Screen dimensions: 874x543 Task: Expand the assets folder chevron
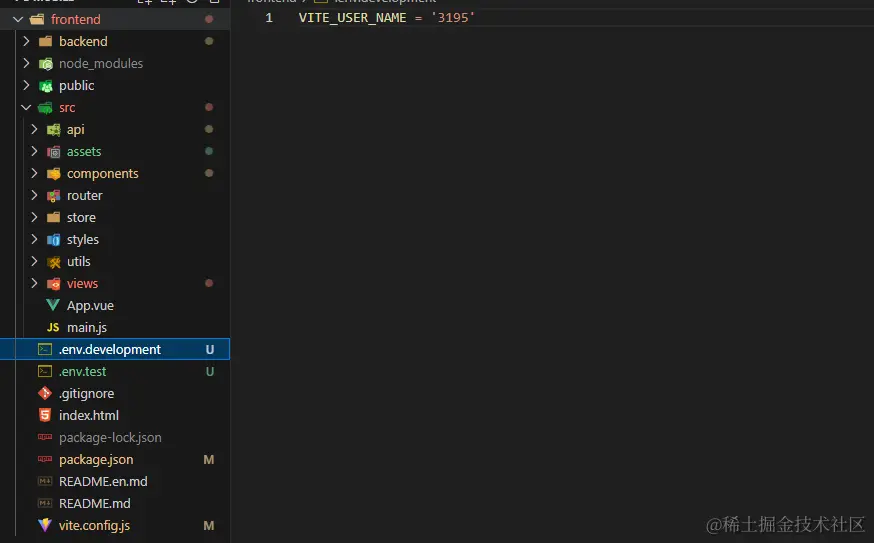34,152
